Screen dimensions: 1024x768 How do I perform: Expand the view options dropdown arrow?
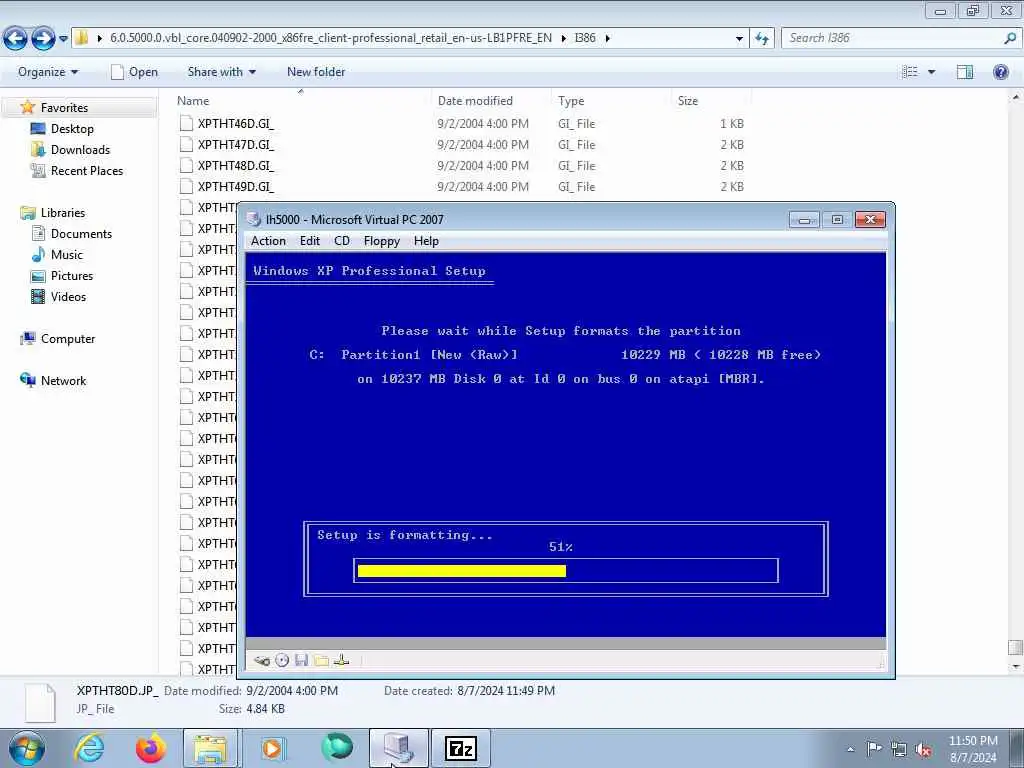[931, 72]
